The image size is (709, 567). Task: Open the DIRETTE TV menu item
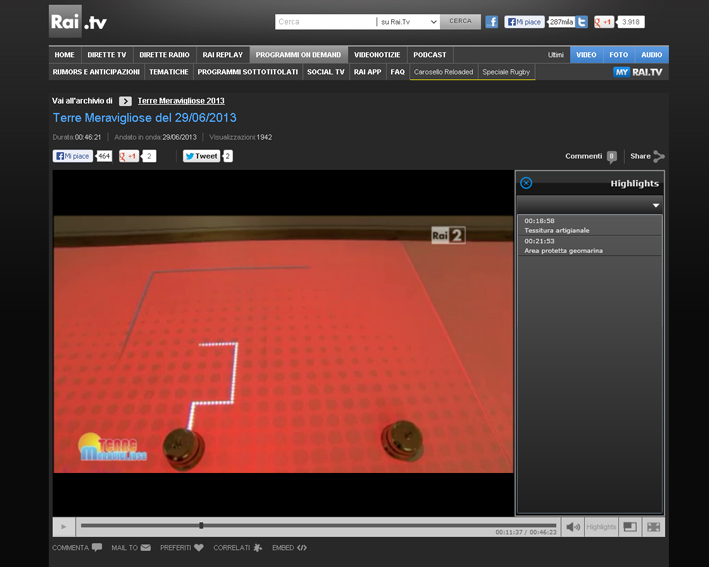tap(107, 55)
